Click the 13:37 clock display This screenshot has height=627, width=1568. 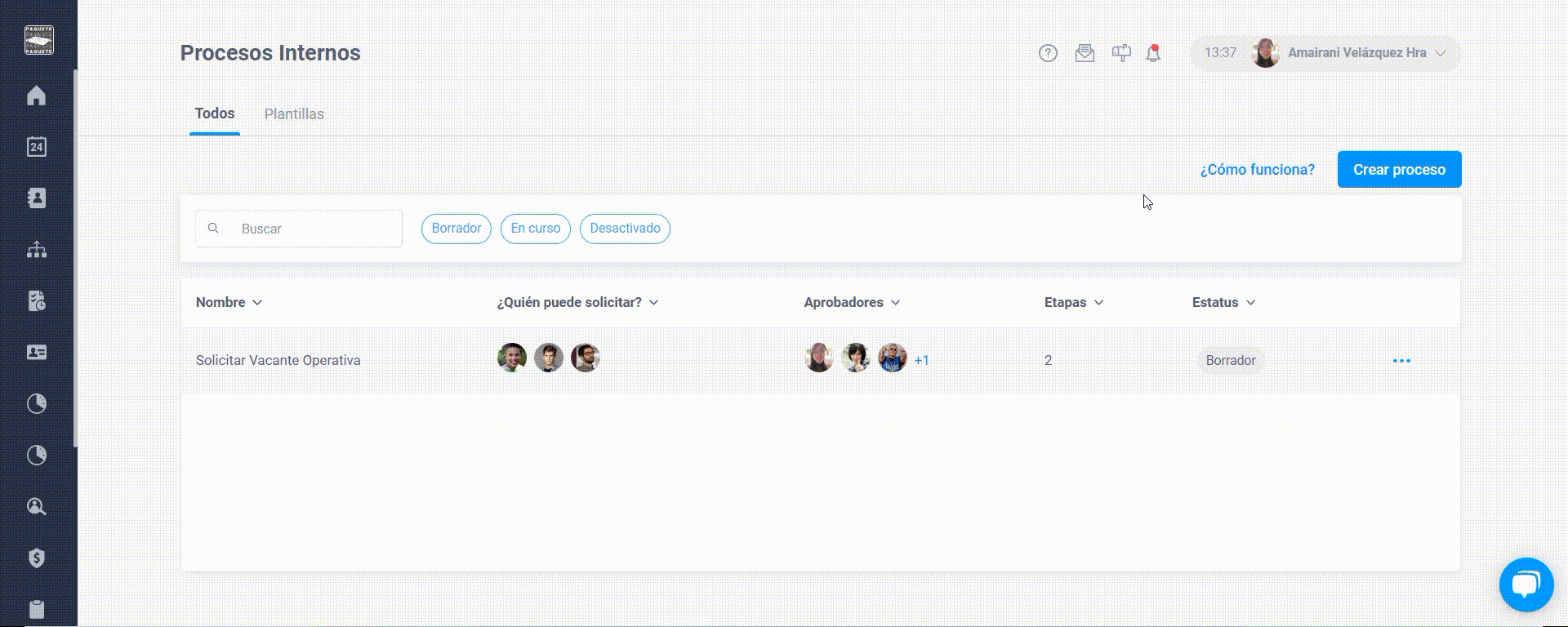pos(1220,53)
